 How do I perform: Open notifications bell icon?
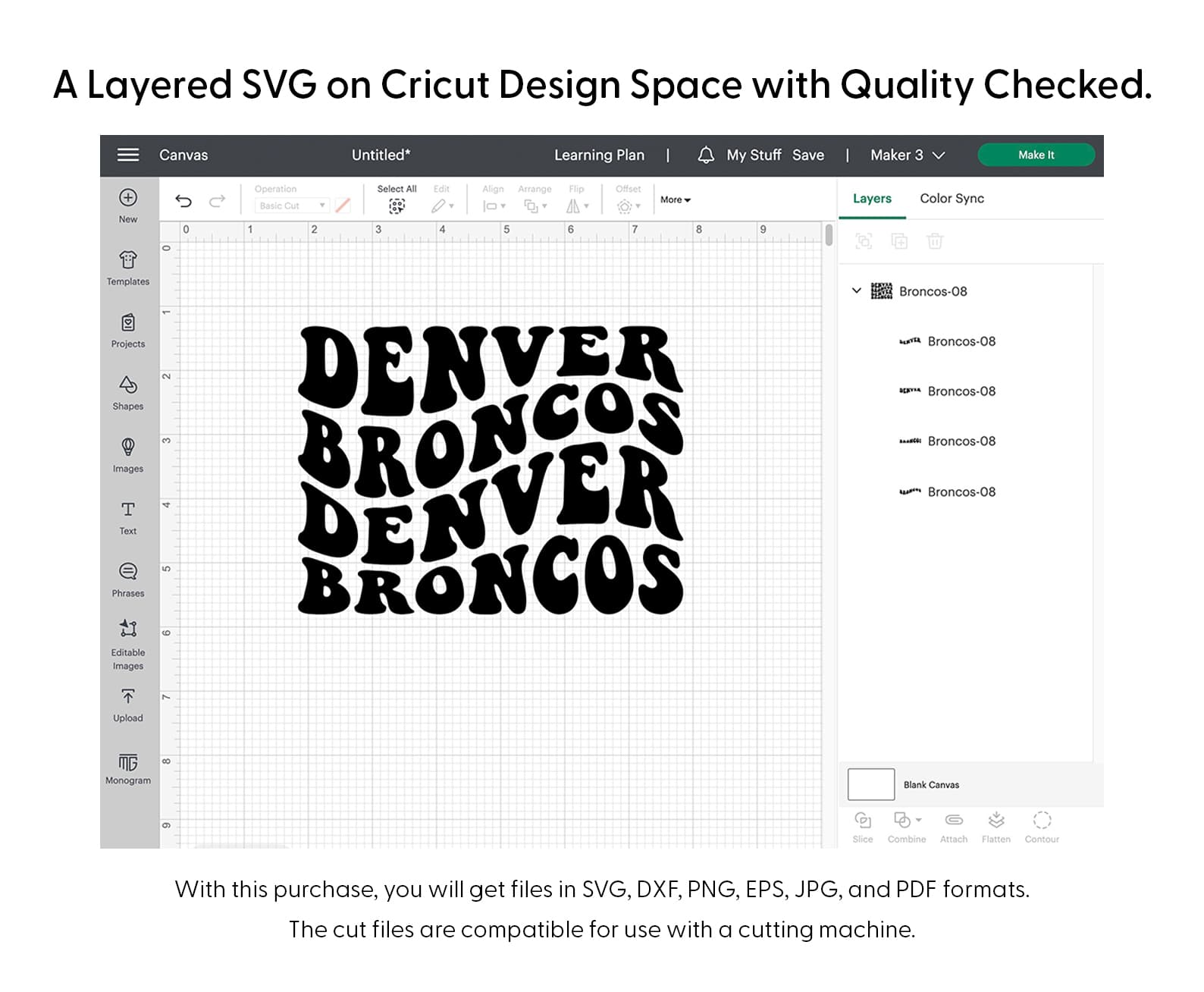point(705,155)
